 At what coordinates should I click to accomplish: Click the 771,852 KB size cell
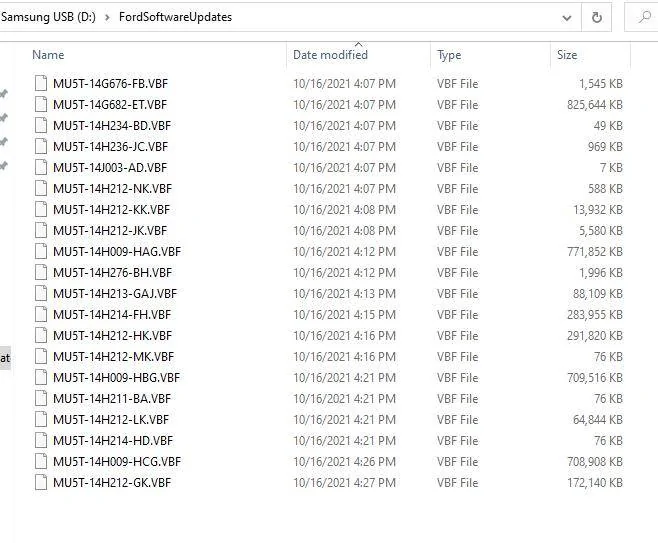click(595, 251)
